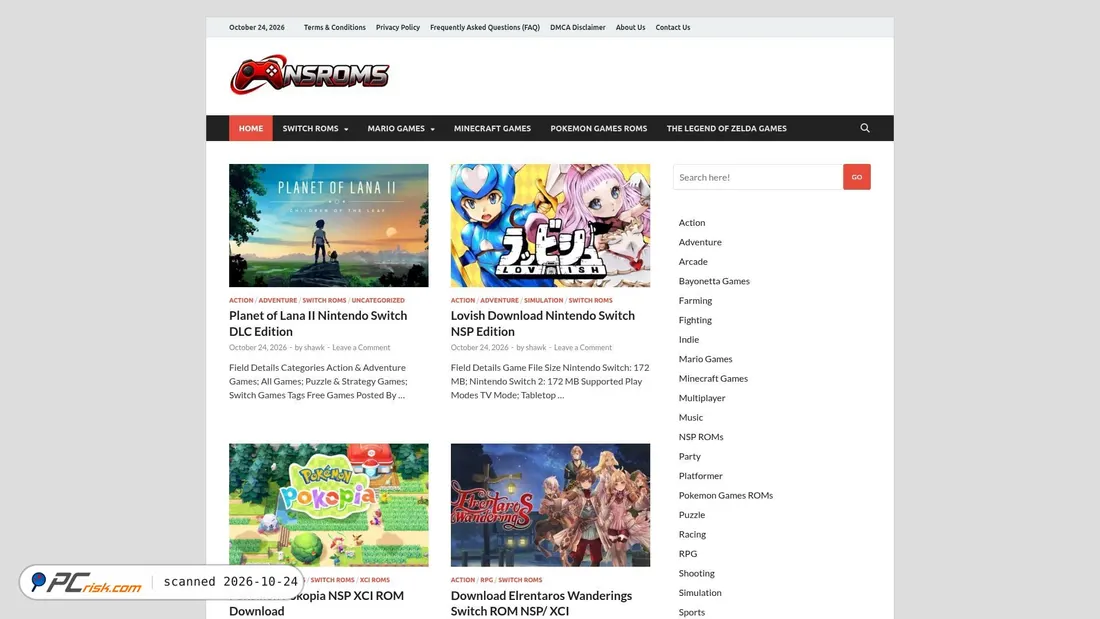Open Pokemon Games ROMs menu item
1100x619 pixels.
(x=598, y=128)
